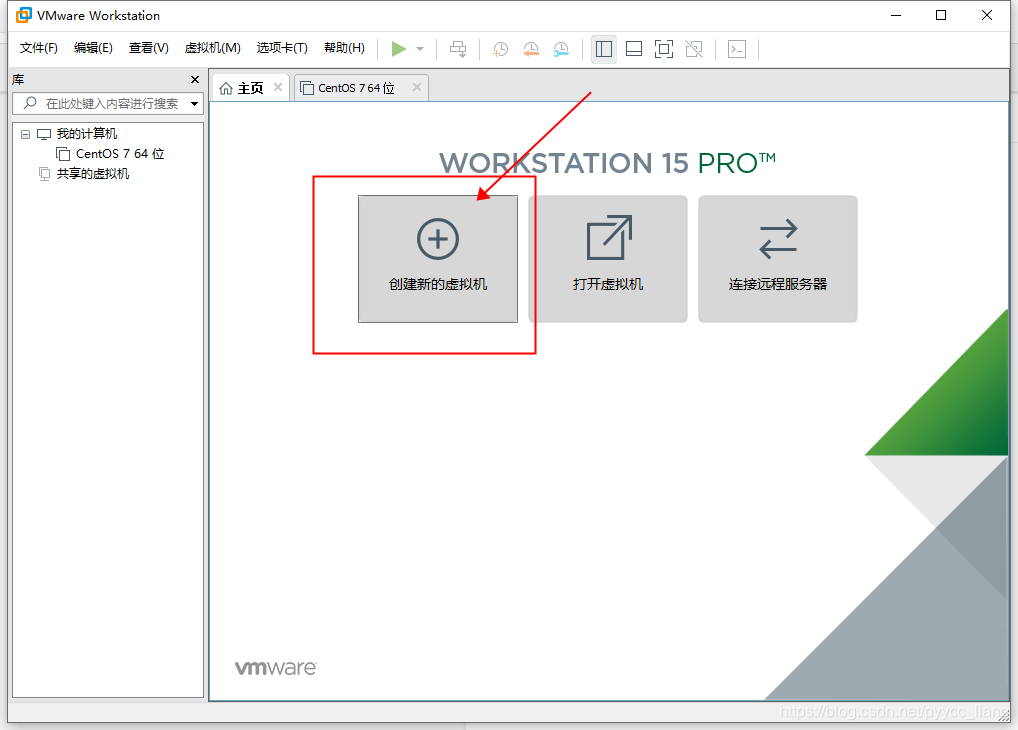Click the green Power On play button
This screenshot has height=730, width=1018.
click(399, 49)
